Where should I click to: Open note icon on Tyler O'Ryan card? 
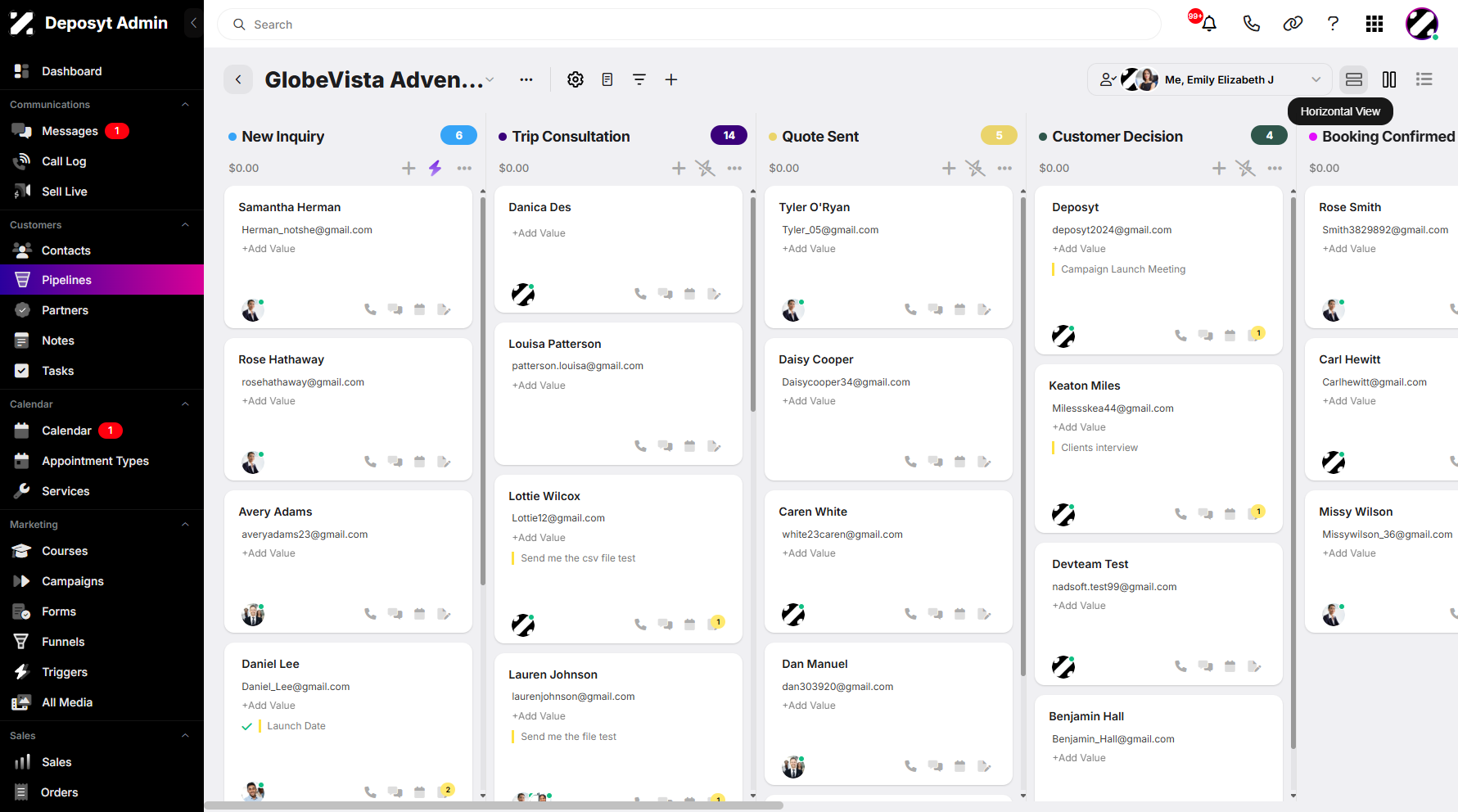(984, 309)
